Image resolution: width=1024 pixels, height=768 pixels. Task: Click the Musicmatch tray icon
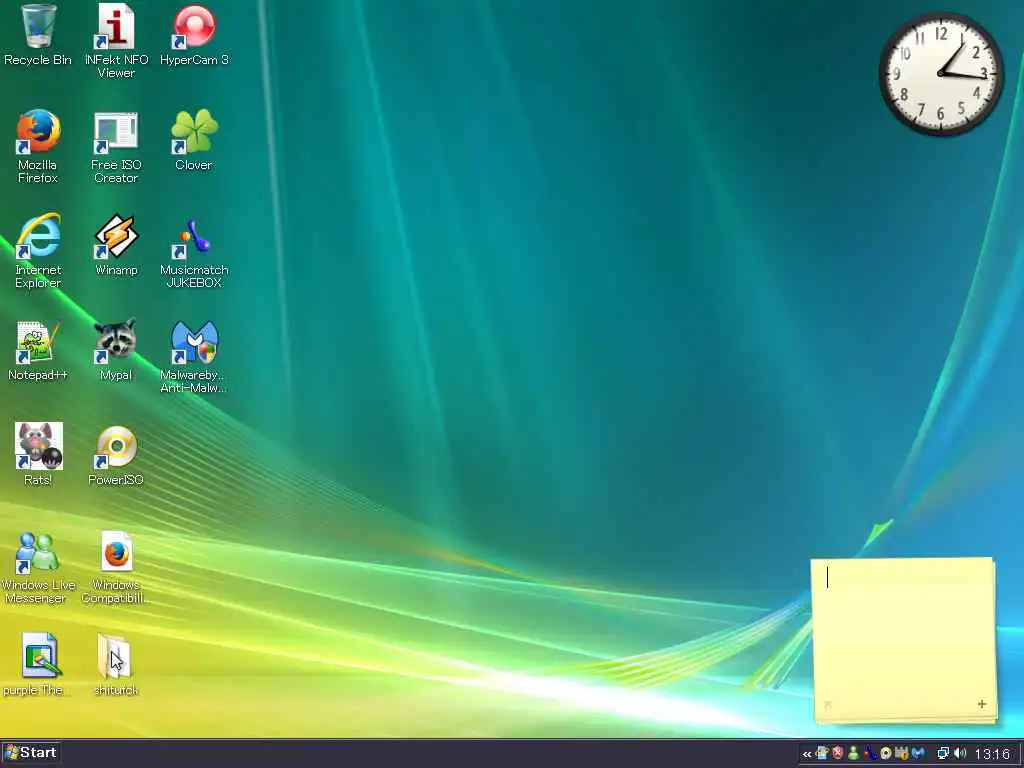[869, 753]
